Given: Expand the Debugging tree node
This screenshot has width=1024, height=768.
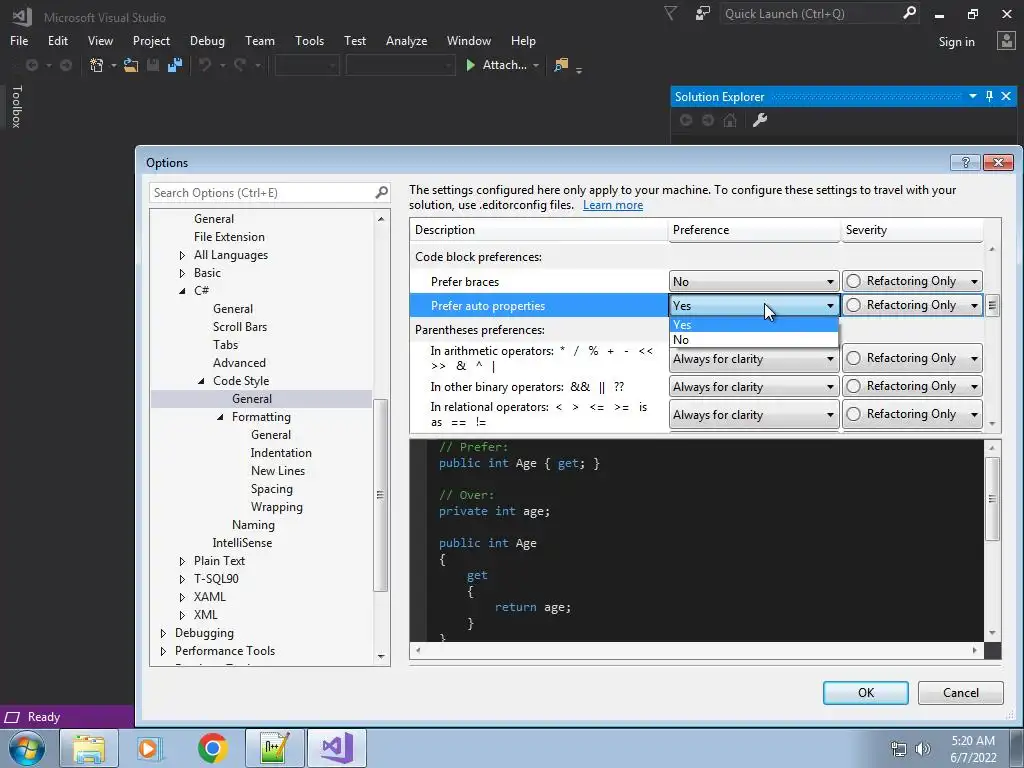Looking at the screenshot, I should click(x=163, y=633).
